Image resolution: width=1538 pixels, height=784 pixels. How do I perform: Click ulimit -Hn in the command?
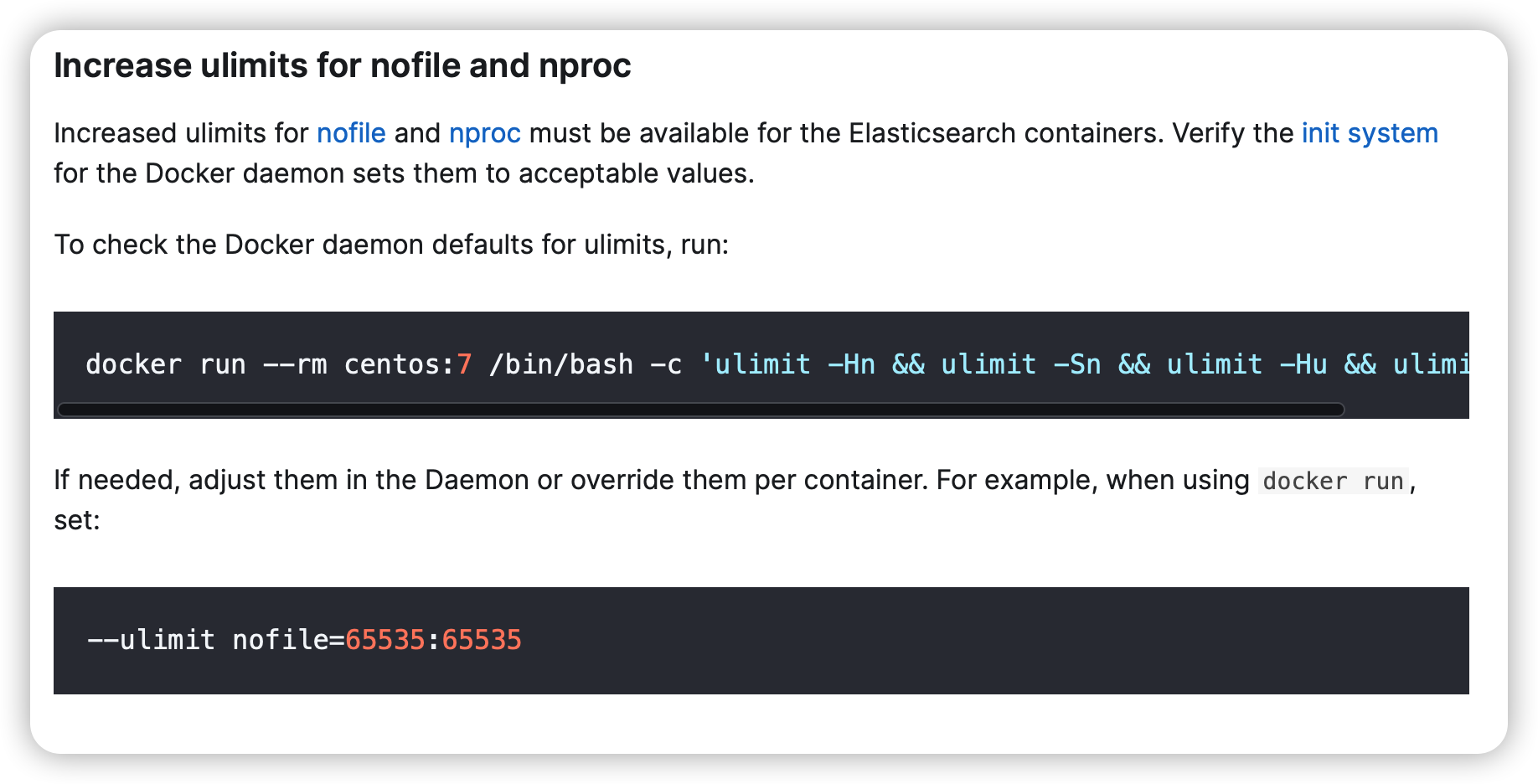pos(794,364)
